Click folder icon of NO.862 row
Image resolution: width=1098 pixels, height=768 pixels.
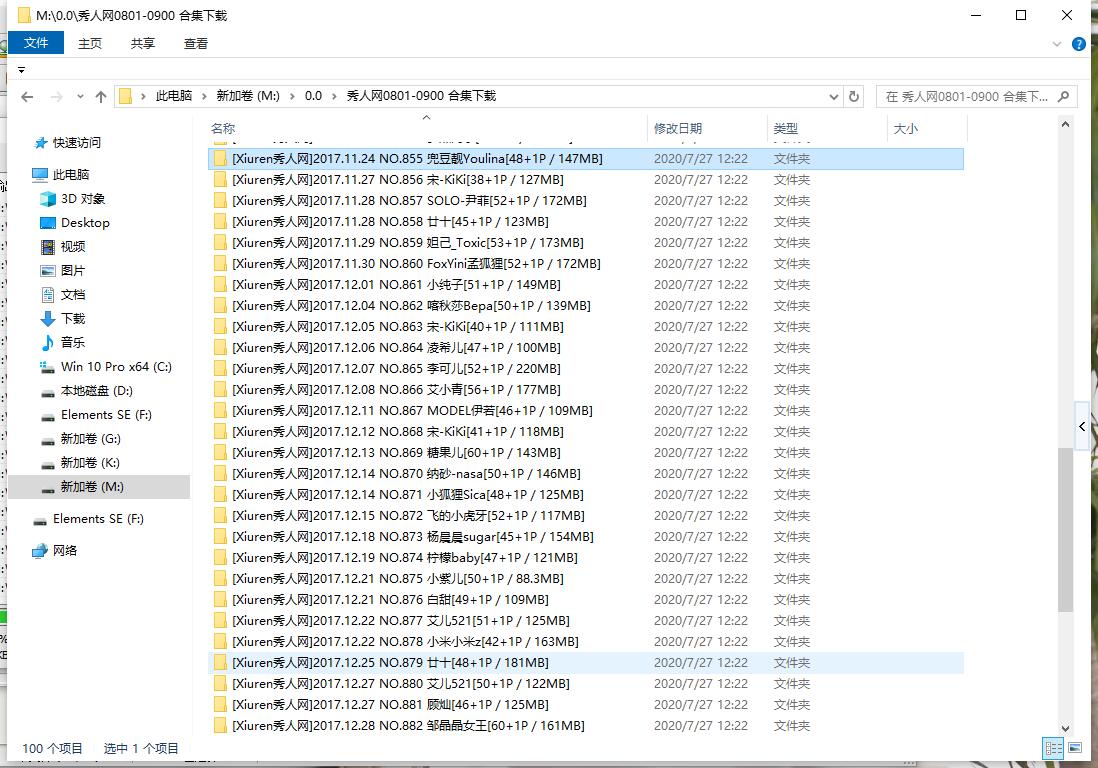pyautogui.click(x=220, y=306)
